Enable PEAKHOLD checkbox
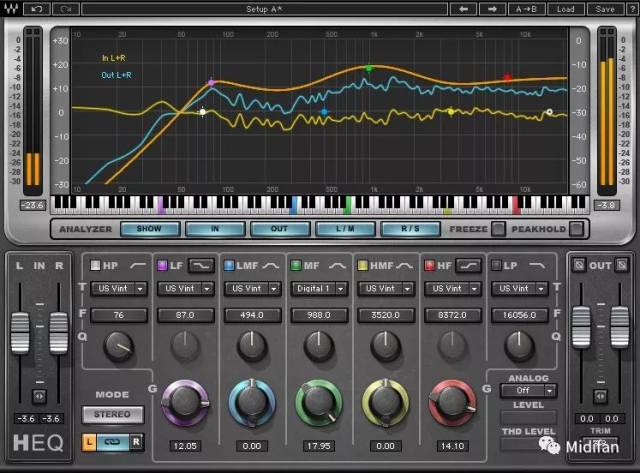The width and height of the screenshot is (640, 473). [576, 229]
